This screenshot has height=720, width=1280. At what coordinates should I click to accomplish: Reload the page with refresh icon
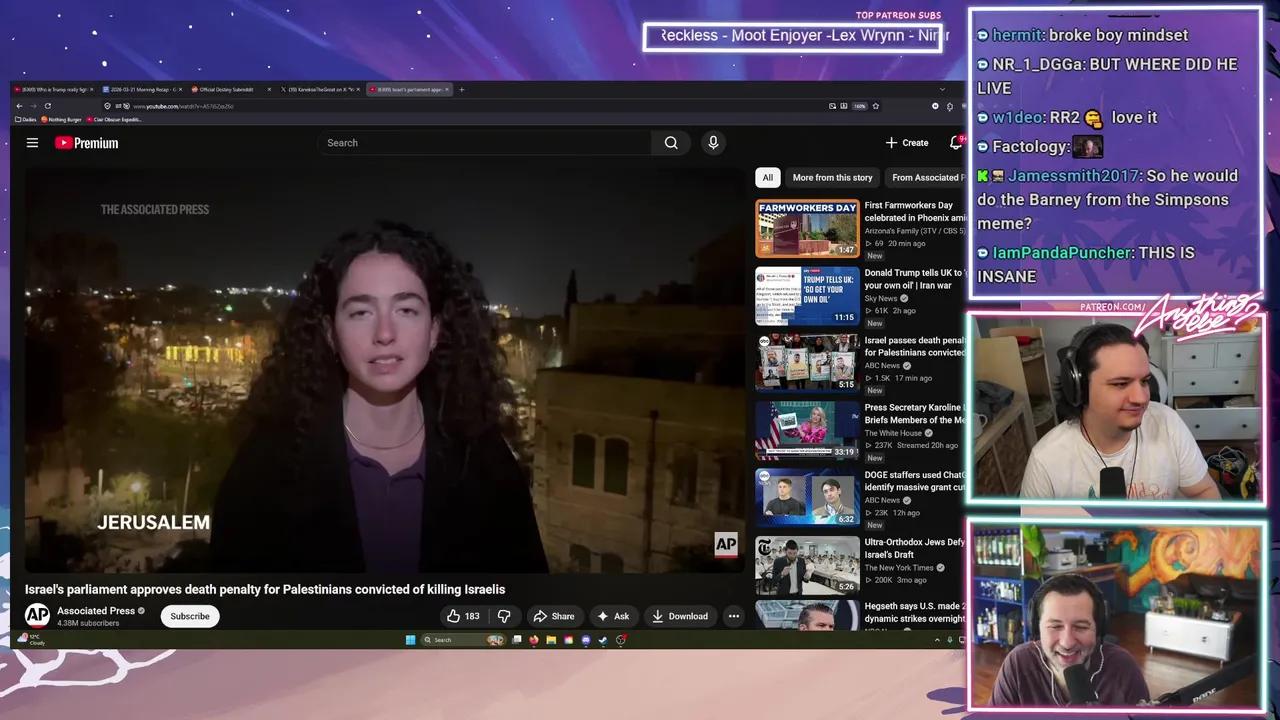click(47, 106)
